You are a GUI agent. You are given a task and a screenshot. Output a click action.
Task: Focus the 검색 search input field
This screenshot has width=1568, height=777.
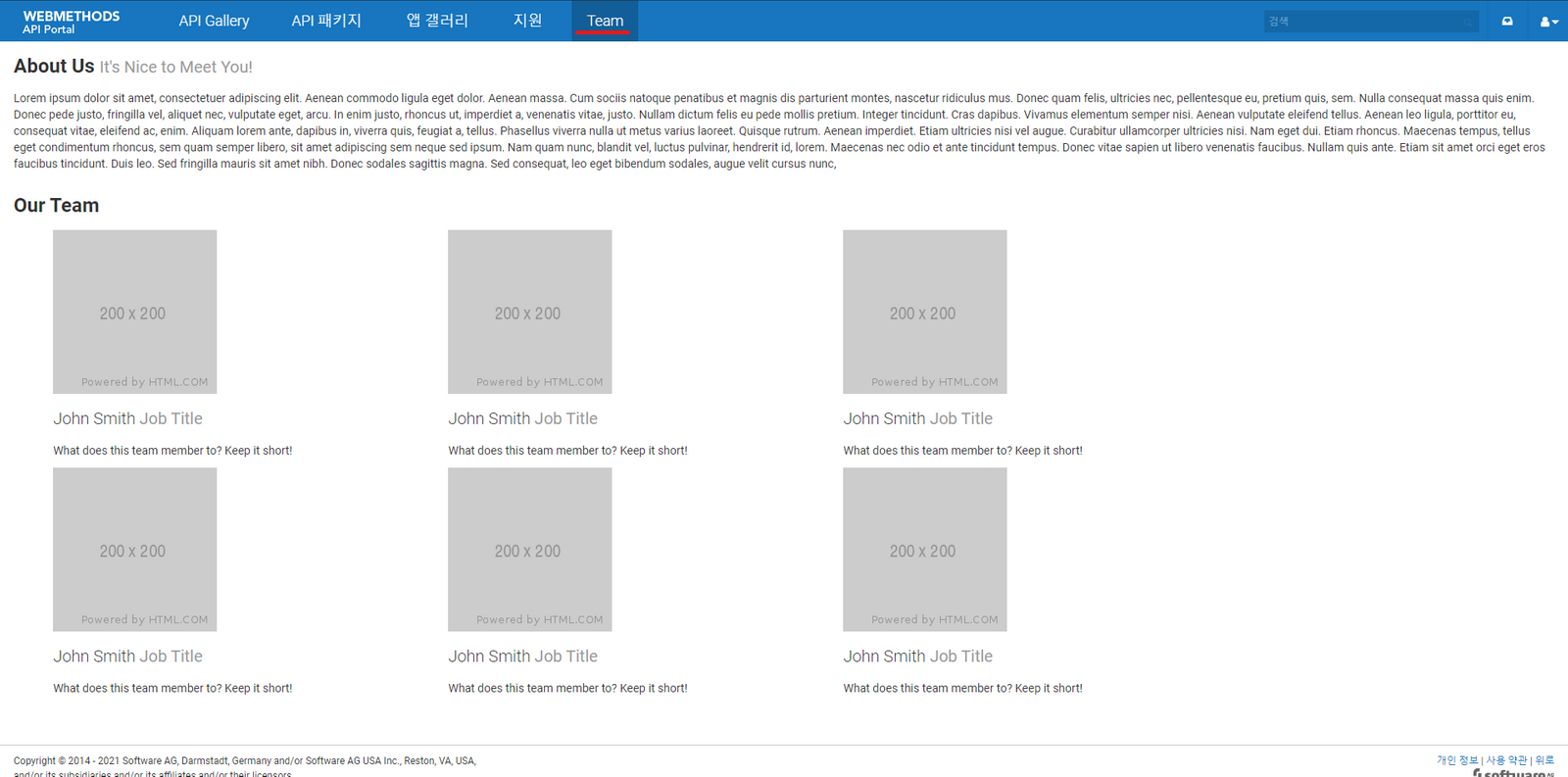[x=1362, y=22]
